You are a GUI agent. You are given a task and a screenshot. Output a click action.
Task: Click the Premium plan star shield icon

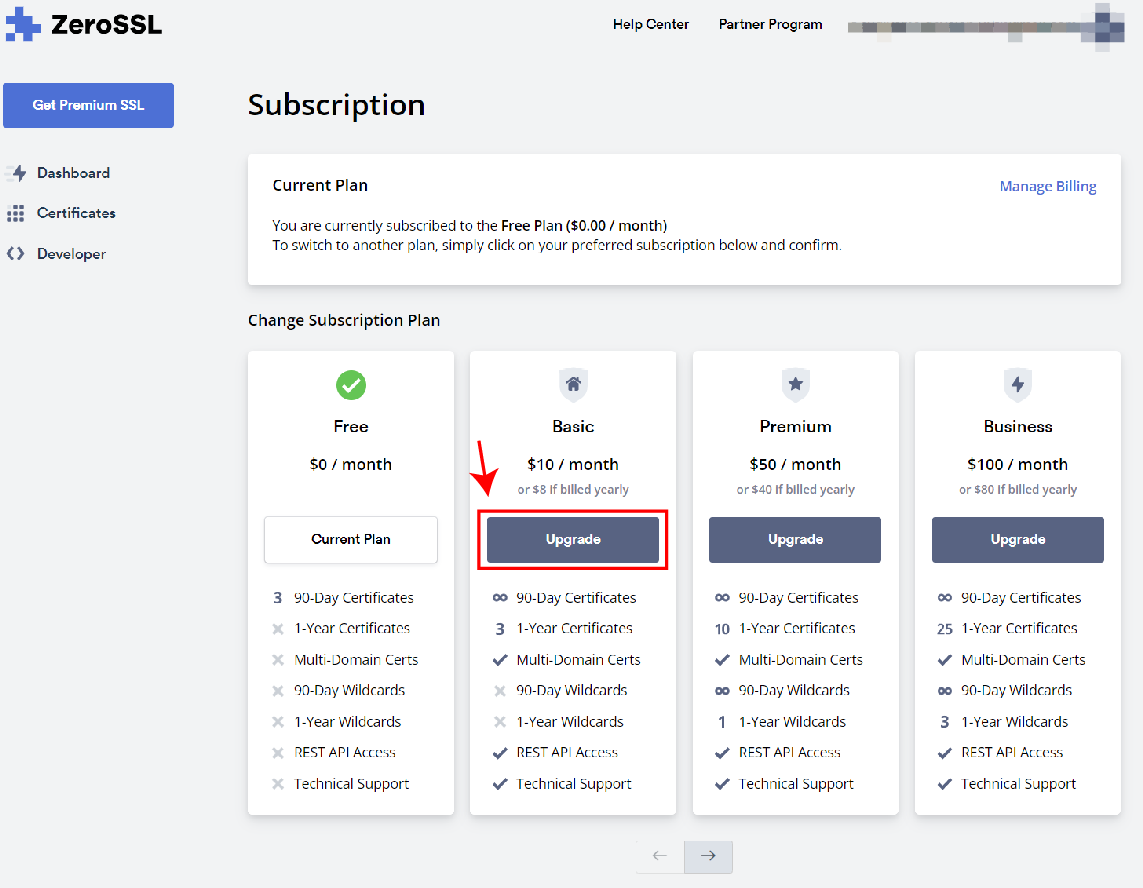[x=795, y=384]
